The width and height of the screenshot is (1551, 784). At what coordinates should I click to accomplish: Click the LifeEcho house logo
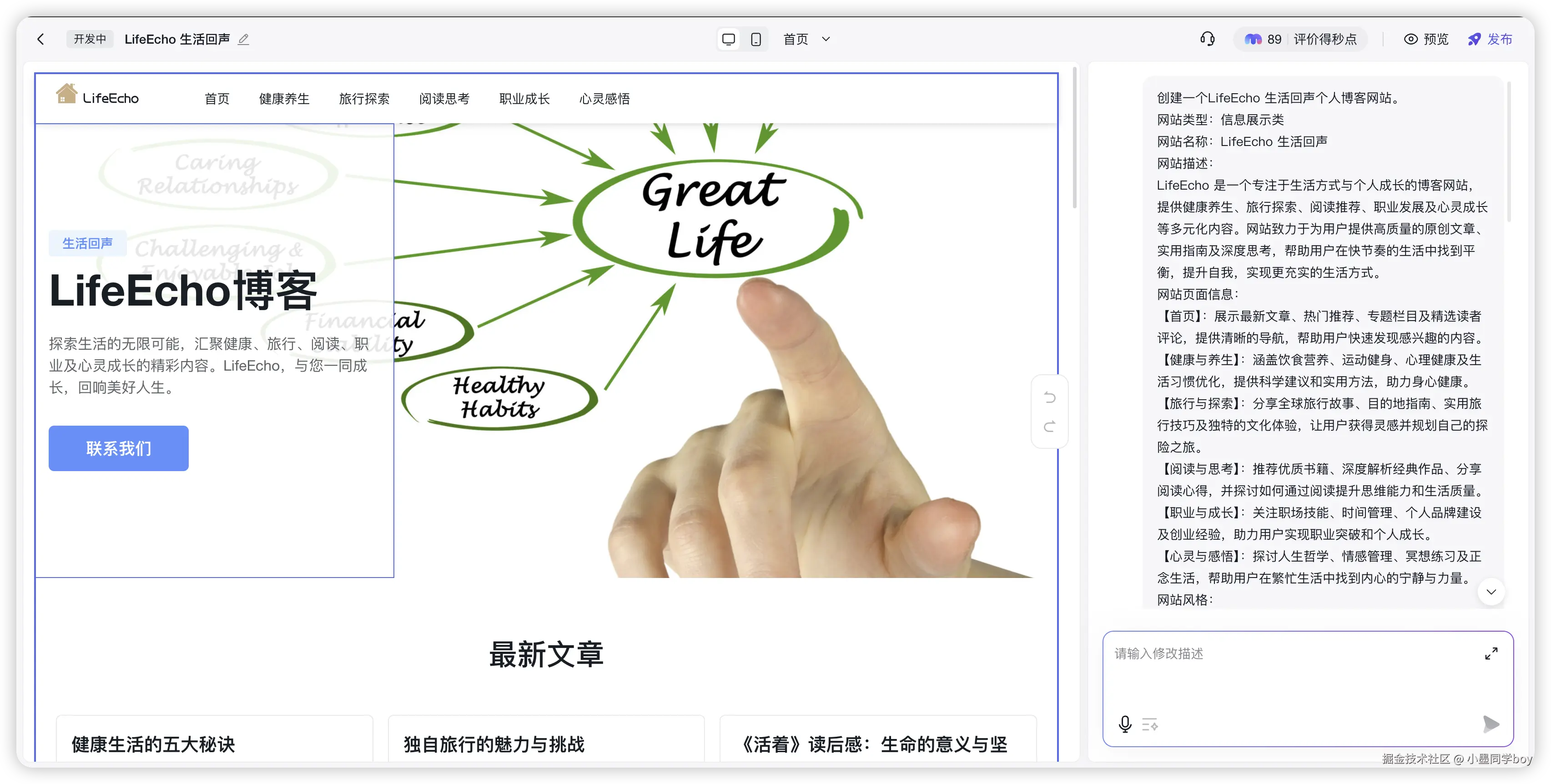coord(97,95)
